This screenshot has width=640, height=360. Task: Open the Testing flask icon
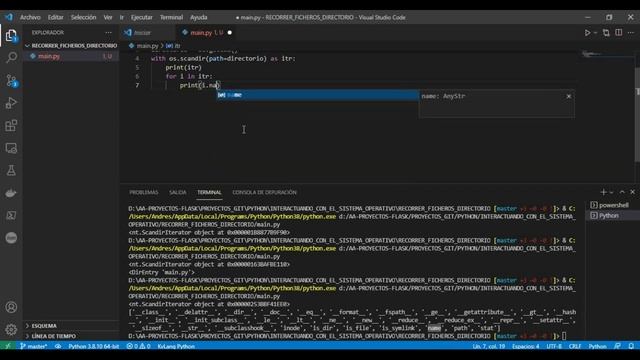[x=11, y=170]
